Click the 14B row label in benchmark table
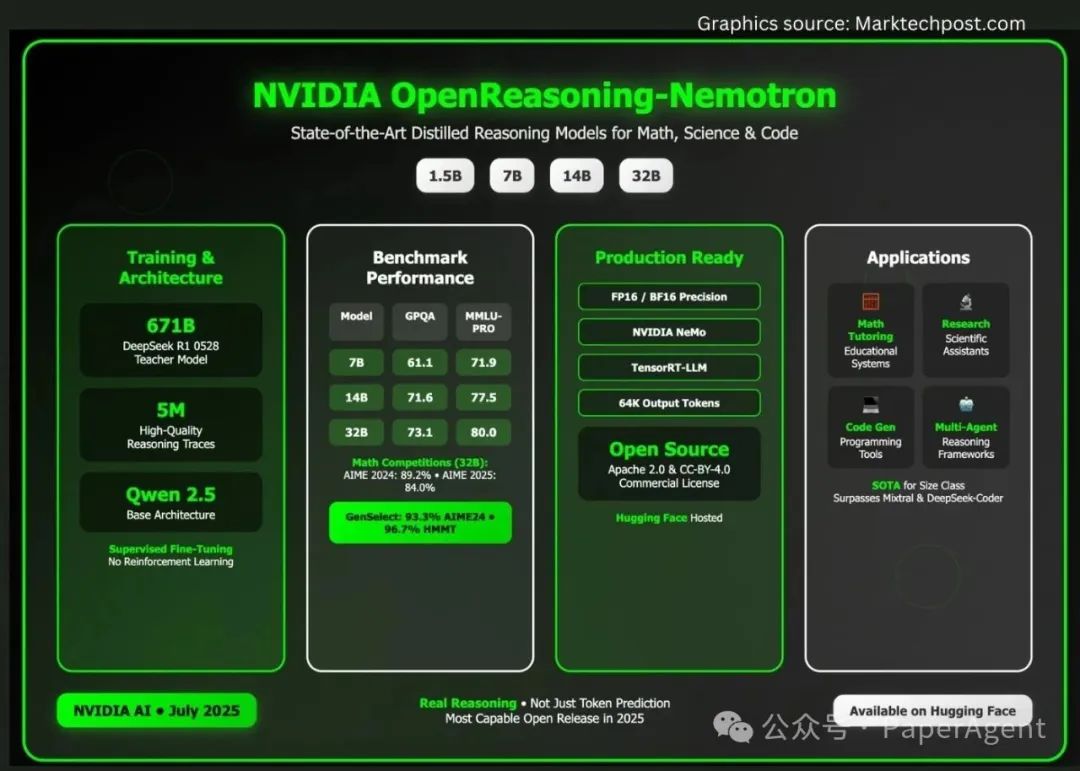Viewport: 1080px width, 771px height. pyautogui.click(x=356, y=398)
